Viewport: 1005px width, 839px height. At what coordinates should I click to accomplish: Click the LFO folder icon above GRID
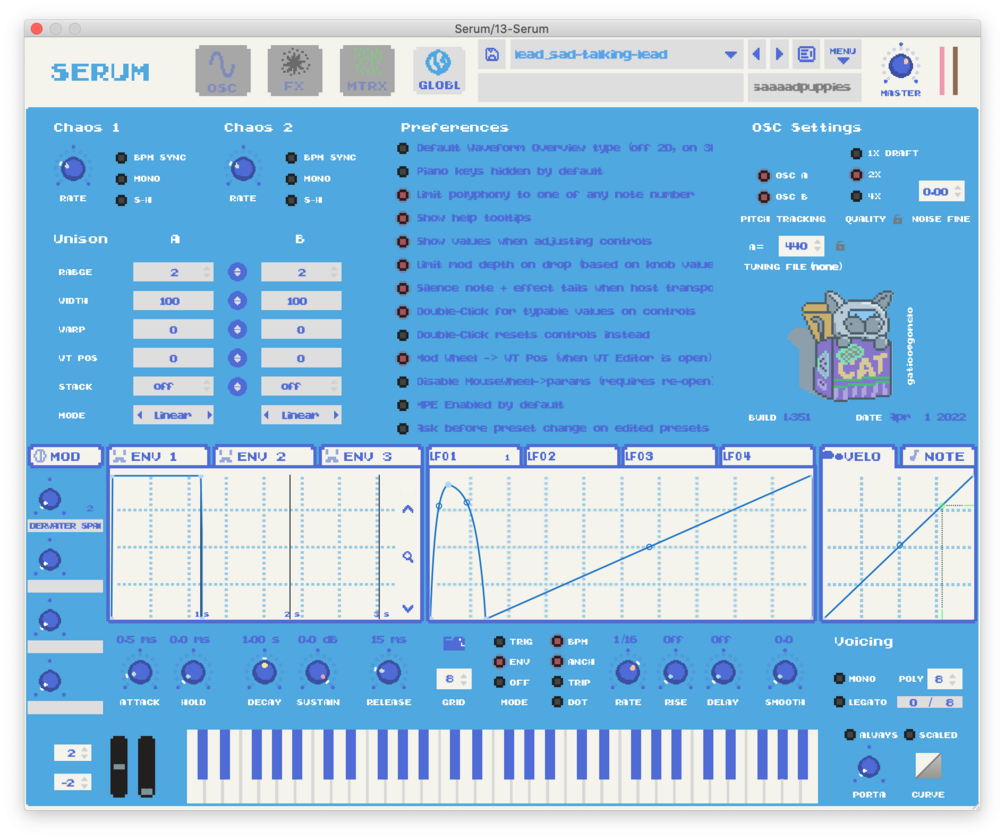pyautogui.click(x=454, y=643)
